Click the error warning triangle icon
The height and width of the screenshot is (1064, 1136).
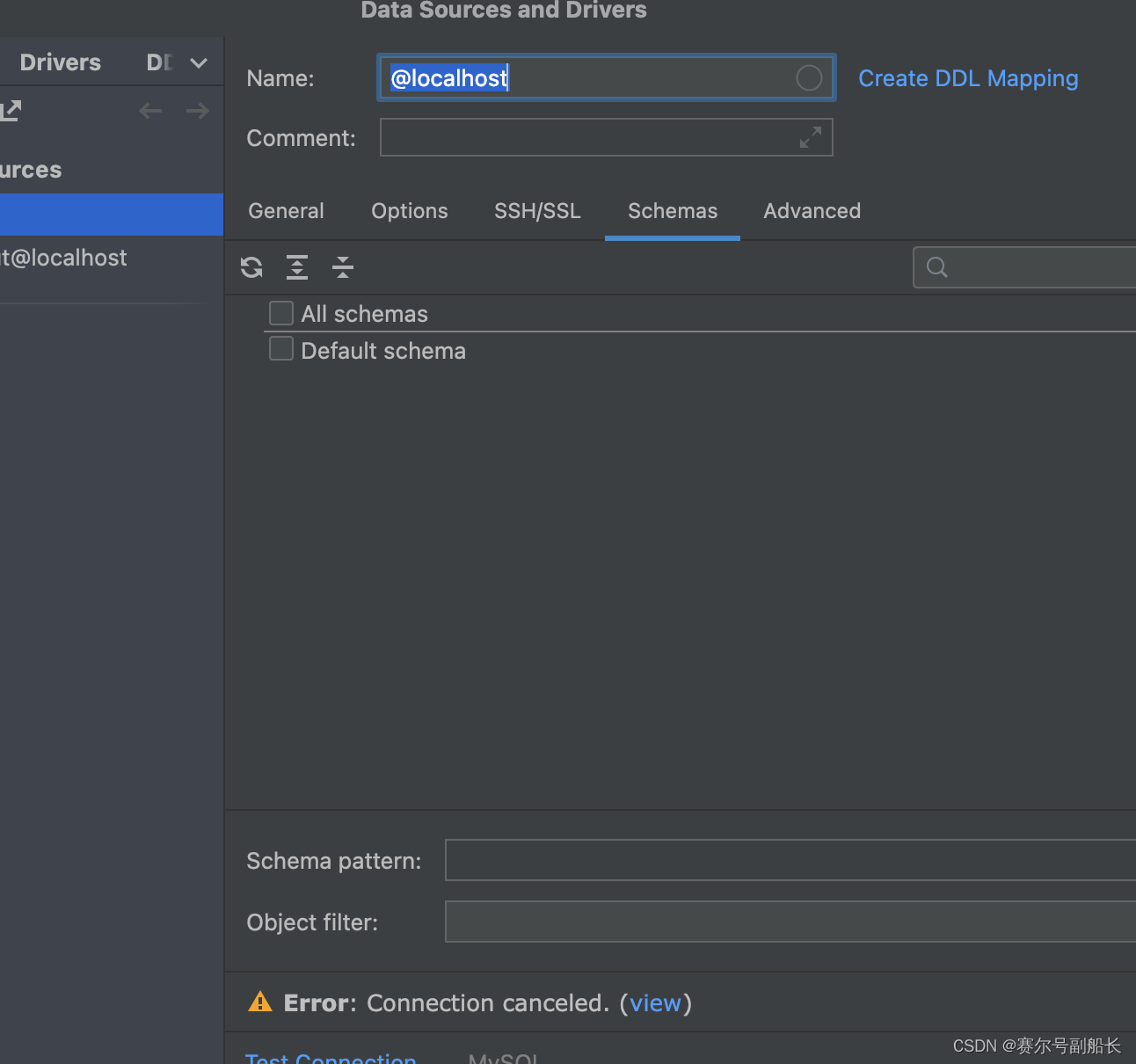260,1002
